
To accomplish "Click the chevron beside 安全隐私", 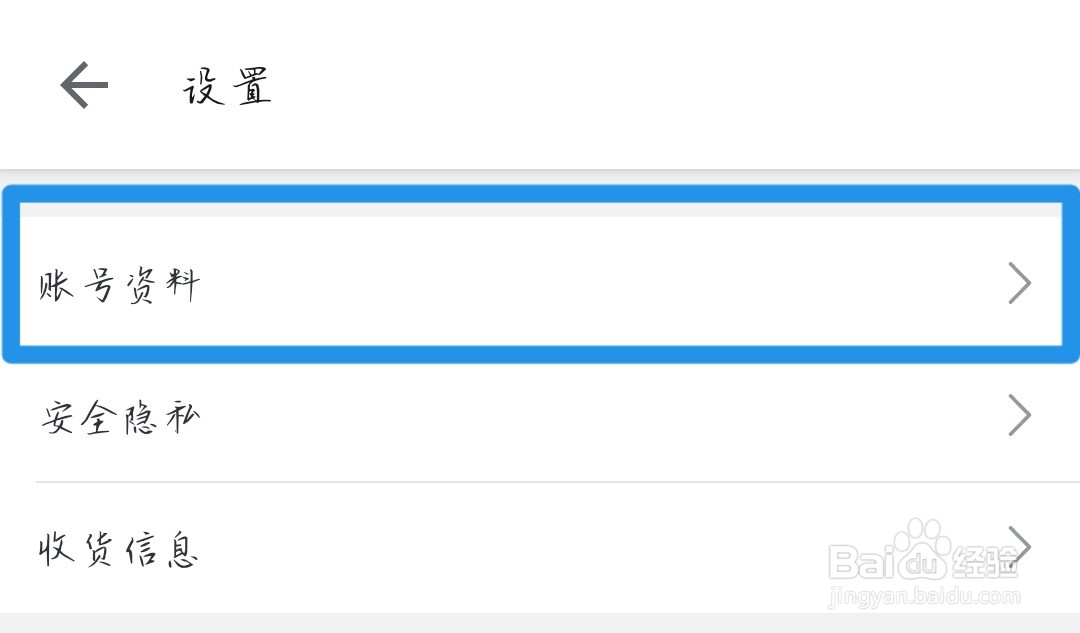I will [x=1019, y=415].
